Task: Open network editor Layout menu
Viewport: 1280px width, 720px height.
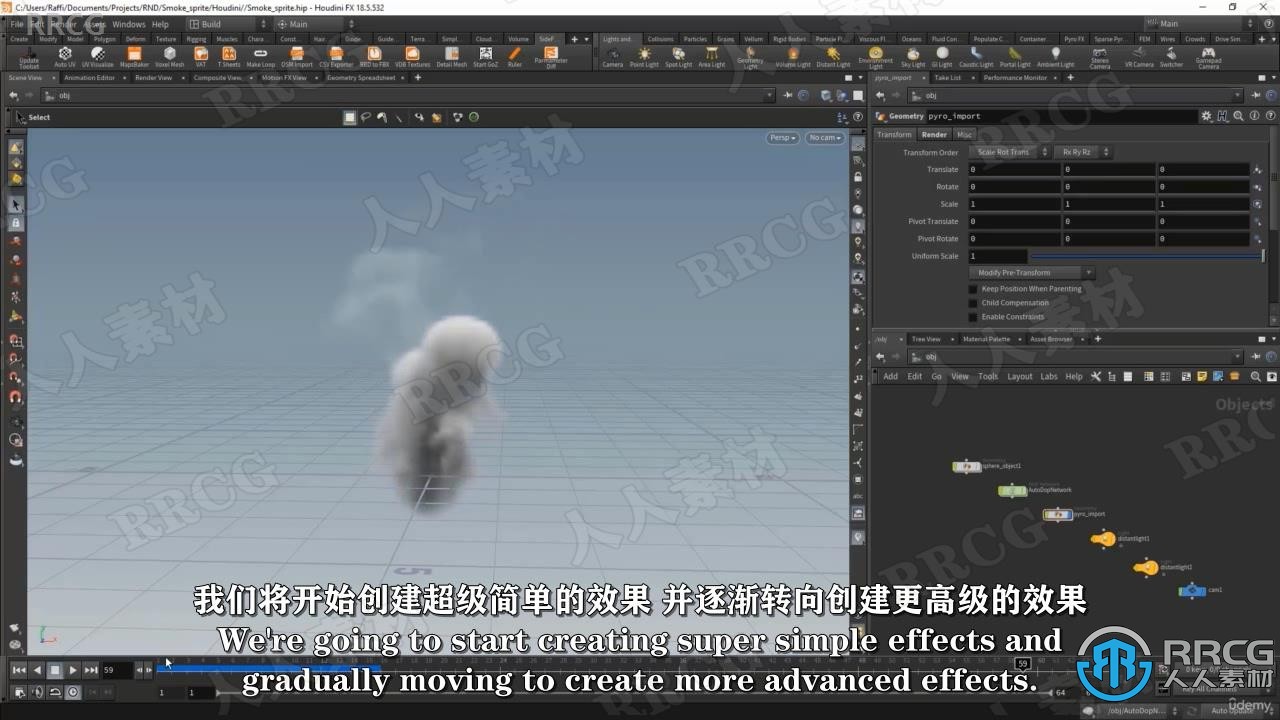Action: (1020, 377)
